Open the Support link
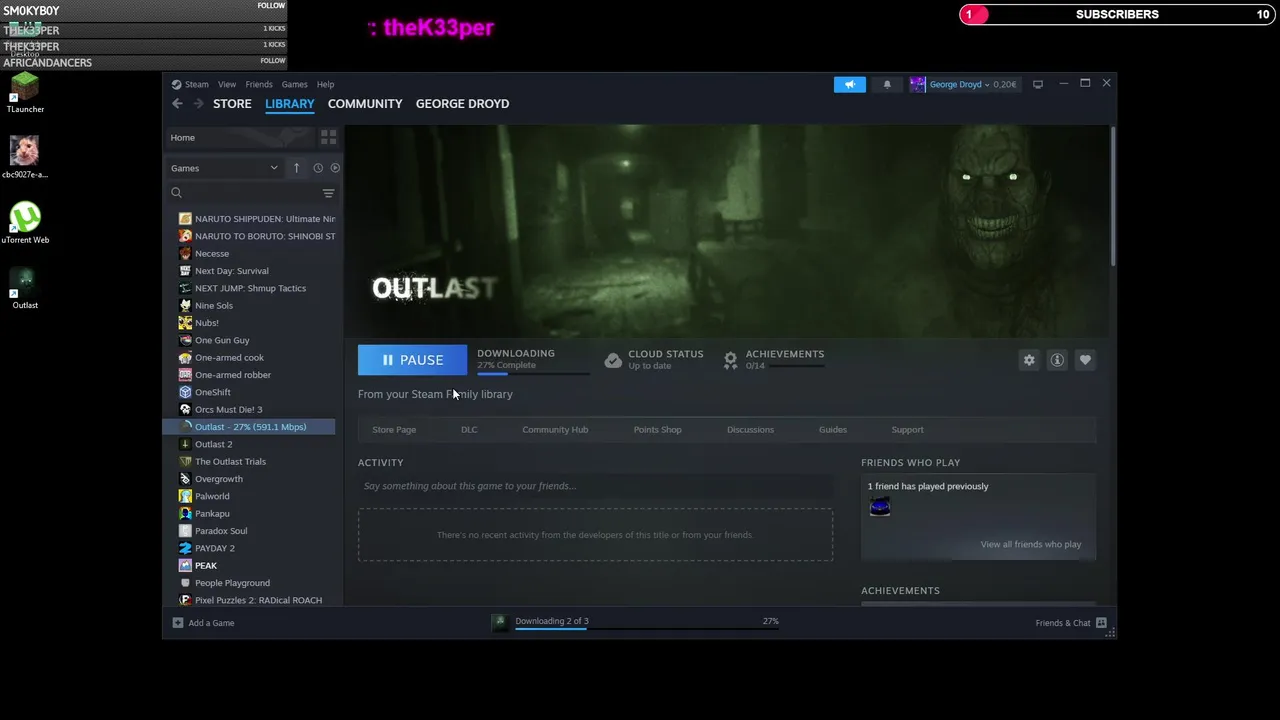The height and width of the screenshot is (720, 1280). click(x=907, y=429)
